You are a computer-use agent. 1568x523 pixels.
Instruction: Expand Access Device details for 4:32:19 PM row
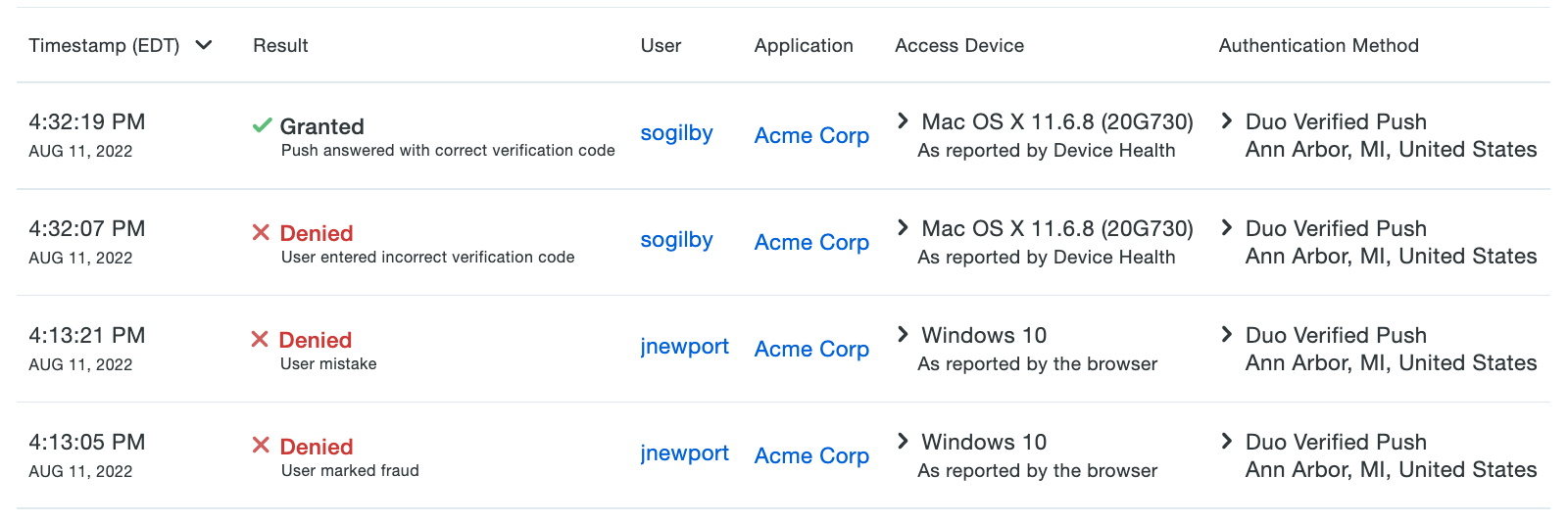pyautogui.click(x=903, y=120)
